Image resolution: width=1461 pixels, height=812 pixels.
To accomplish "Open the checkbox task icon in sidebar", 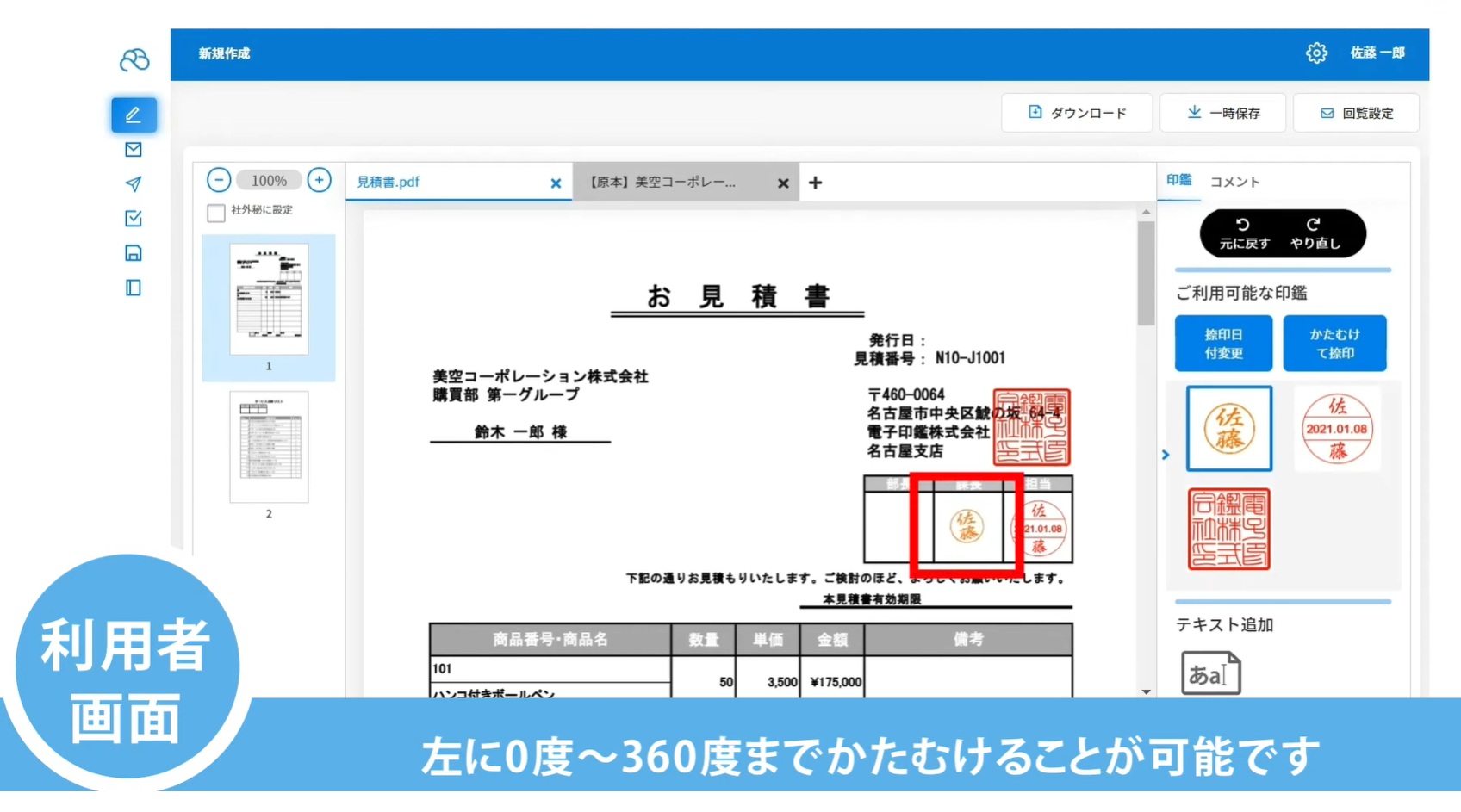I will point(134,219).
